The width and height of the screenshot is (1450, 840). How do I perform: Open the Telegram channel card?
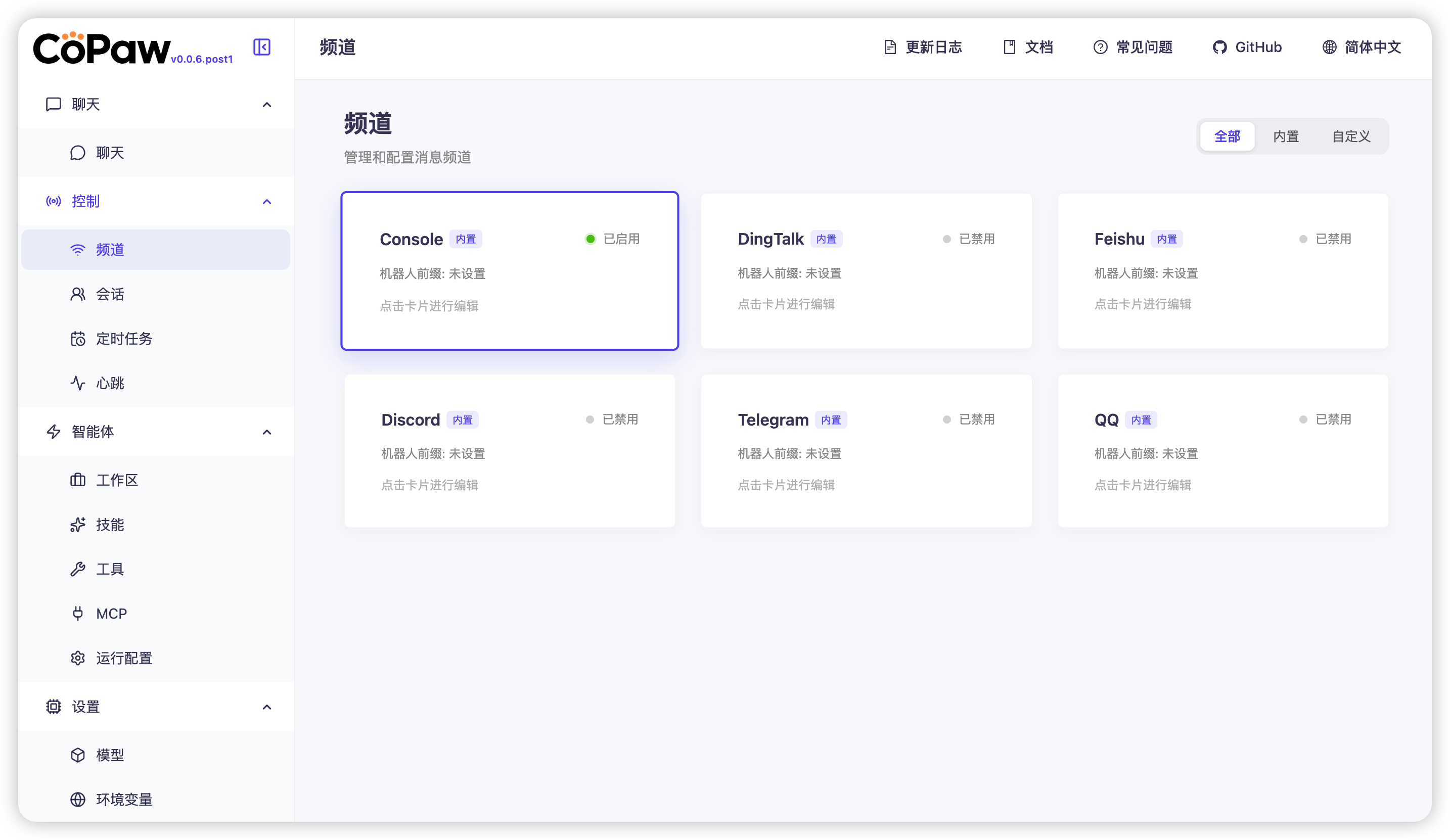pyautogui.click(x=866, y=450)
